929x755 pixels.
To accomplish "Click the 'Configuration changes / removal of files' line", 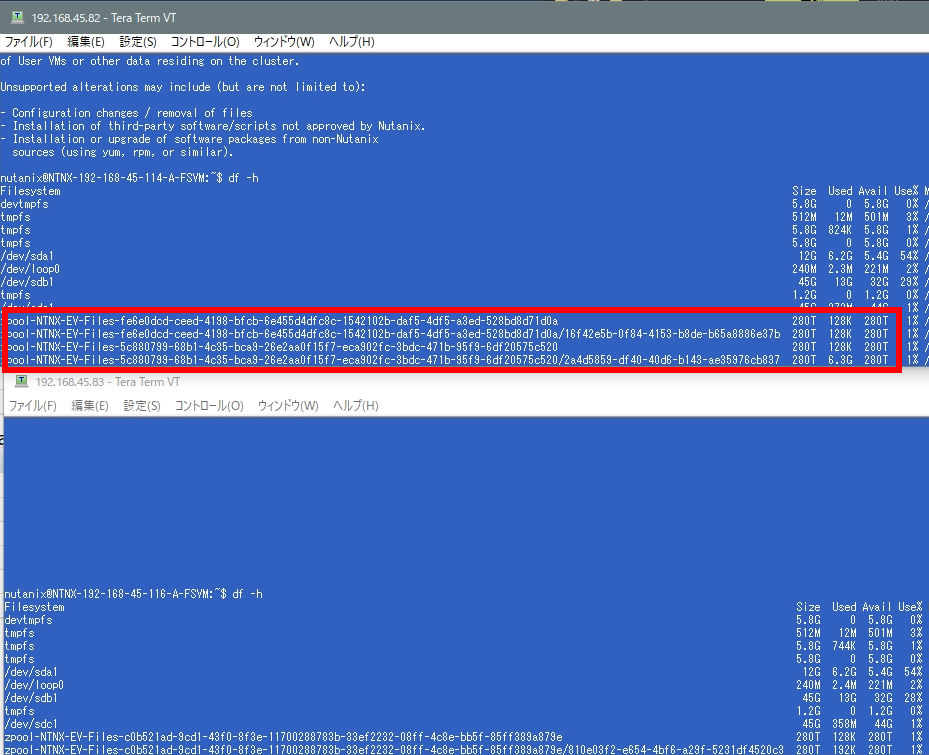I will point(126,113).
